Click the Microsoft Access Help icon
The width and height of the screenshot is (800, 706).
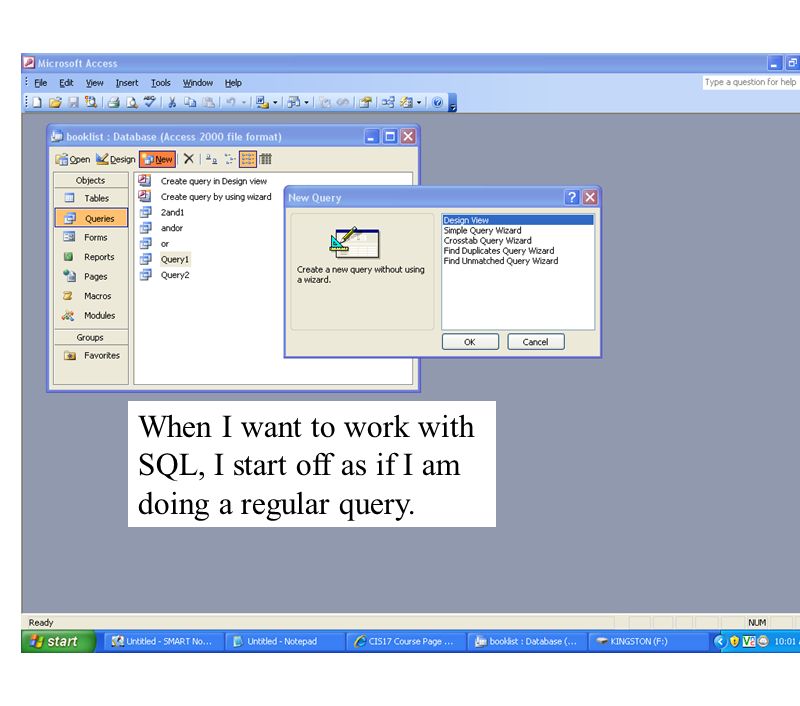point(437,103)
